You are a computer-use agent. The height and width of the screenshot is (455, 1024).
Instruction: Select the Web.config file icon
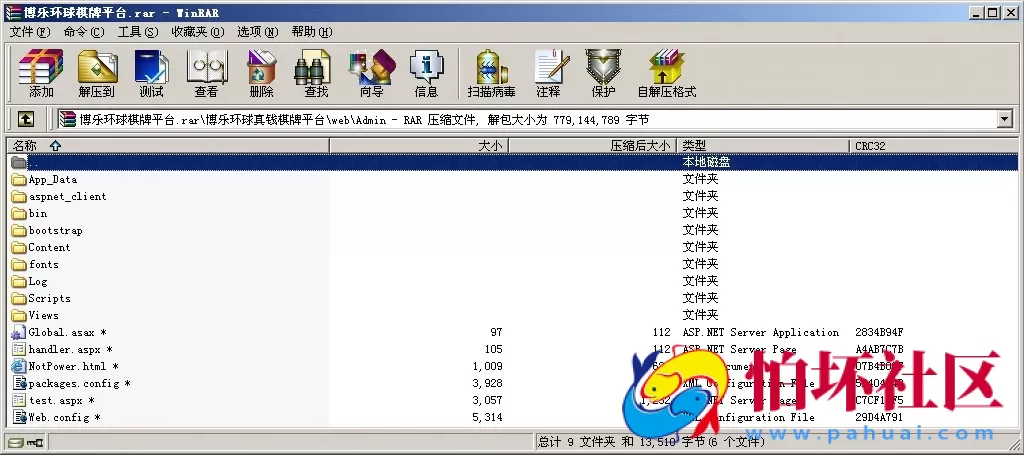(x=19, y=417)
